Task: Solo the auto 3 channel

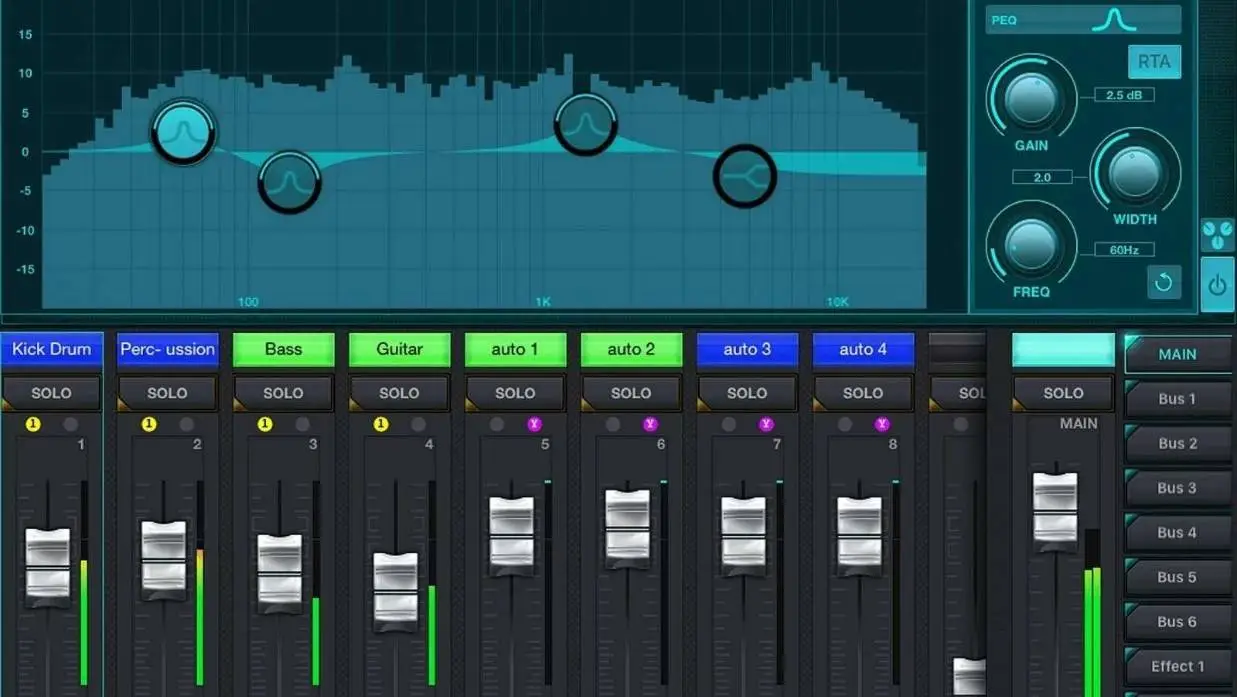Action: tap(747, 393)
